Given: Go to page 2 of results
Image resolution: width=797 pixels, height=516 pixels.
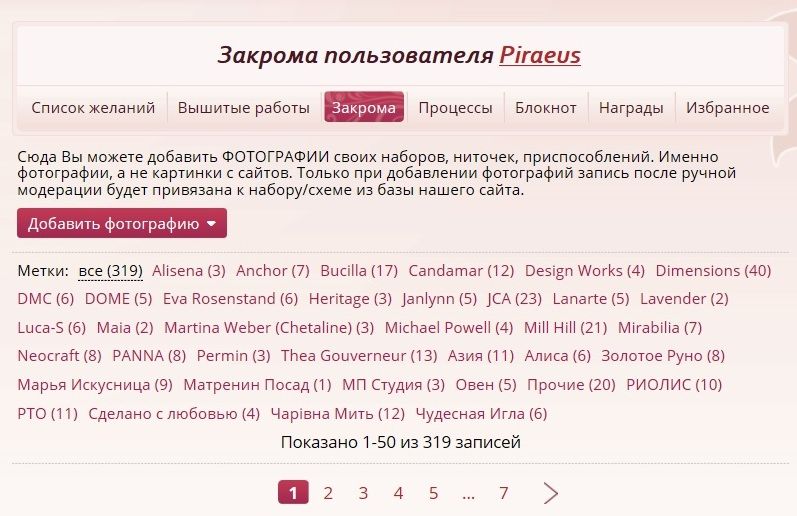Looking at the screenshot, I should pyautogui.click(x=328, y=493).
